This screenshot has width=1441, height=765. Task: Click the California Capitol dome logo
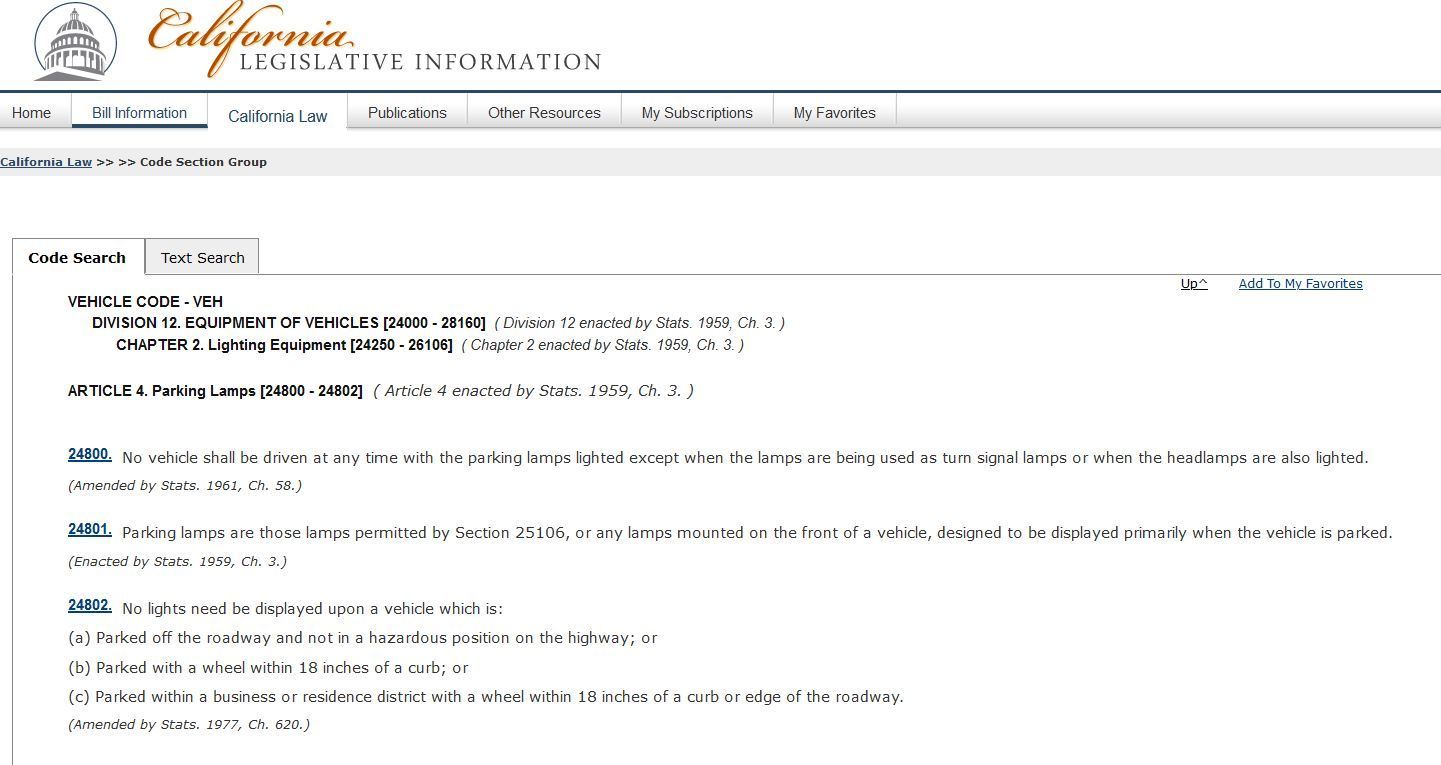75,43
